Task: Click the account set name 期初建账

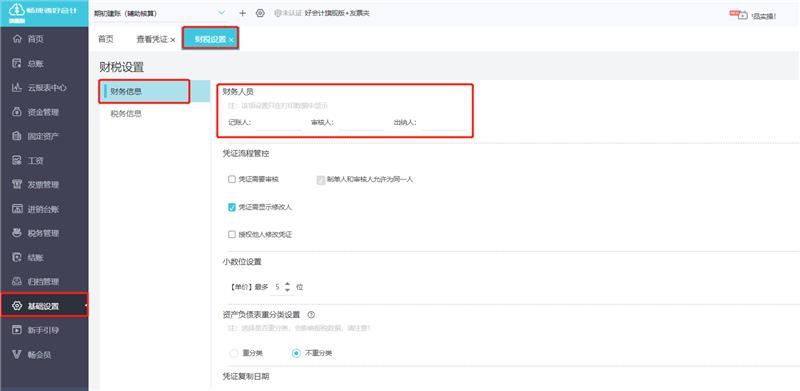Action: (125, 14)
